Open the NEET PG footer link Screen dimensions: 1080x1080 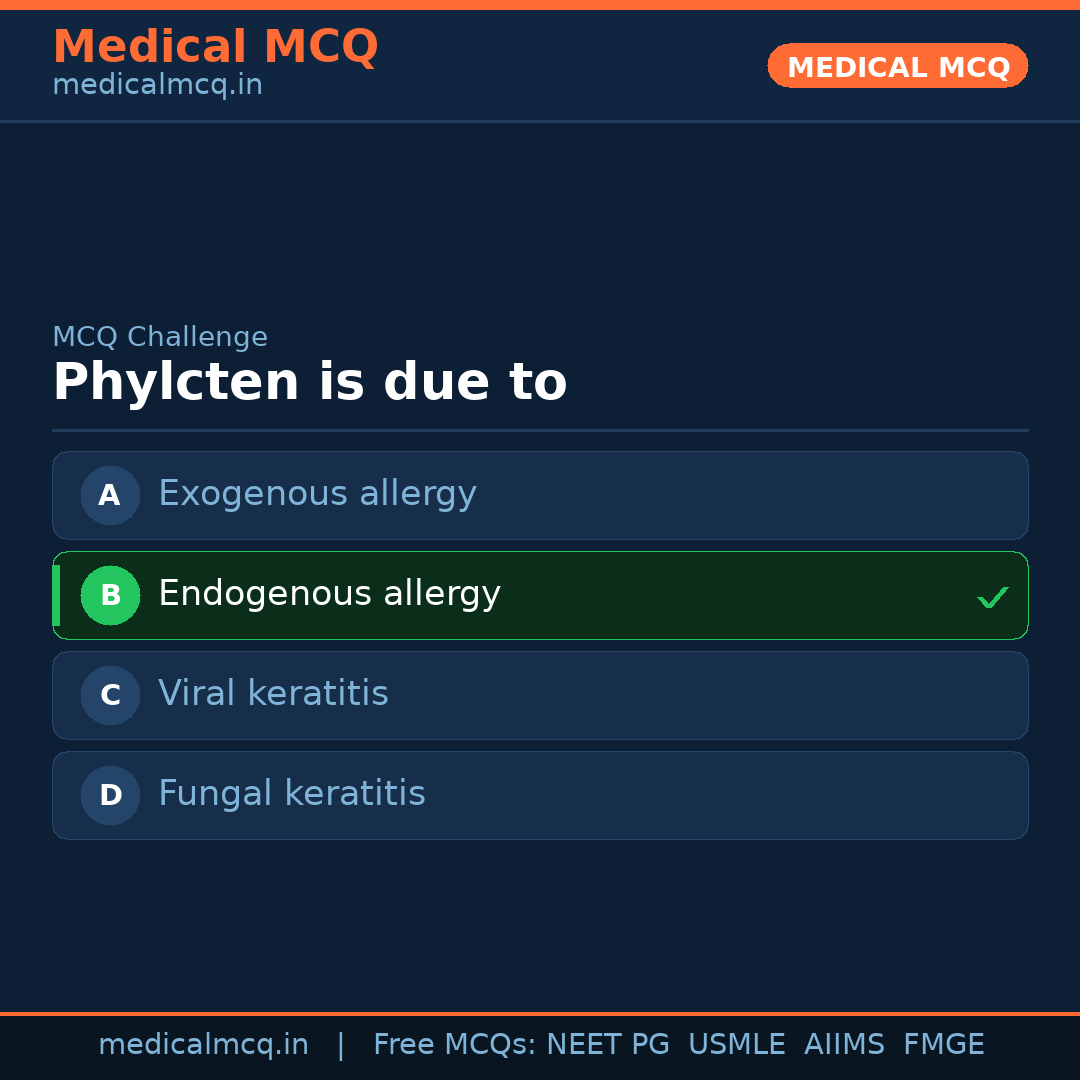click(607, 1043)
